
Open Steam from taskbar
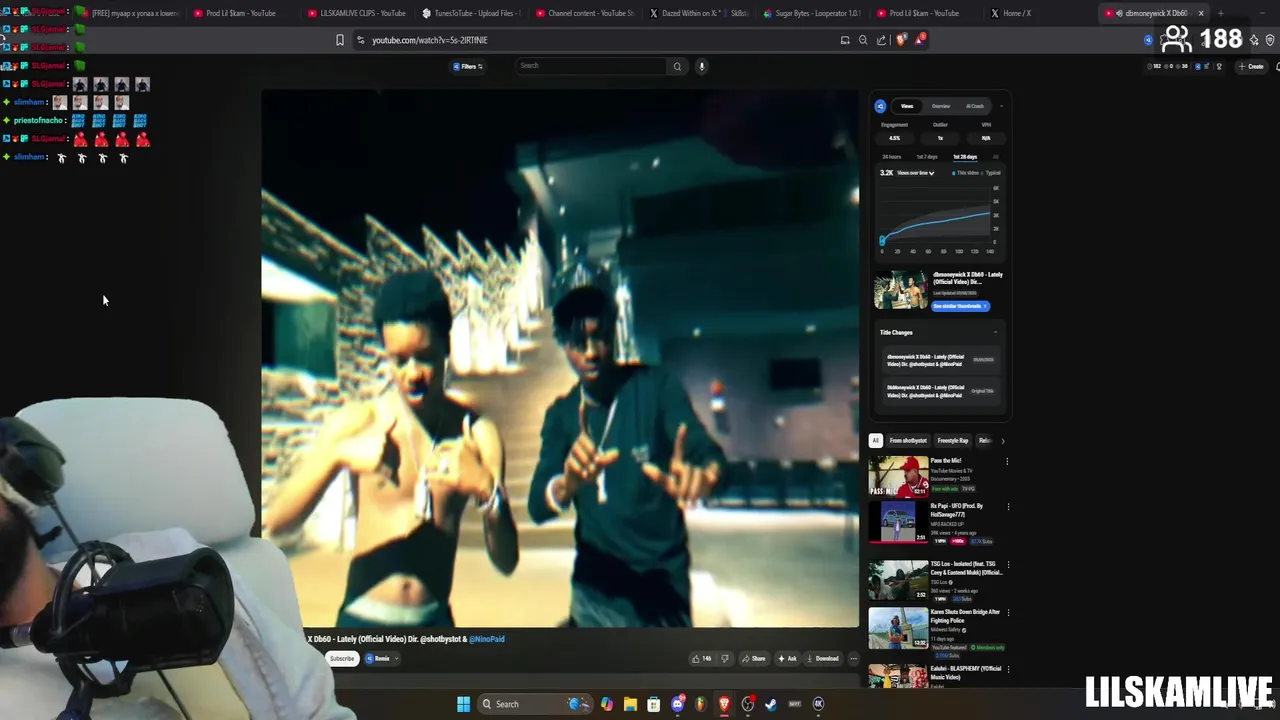coord(771,704)
